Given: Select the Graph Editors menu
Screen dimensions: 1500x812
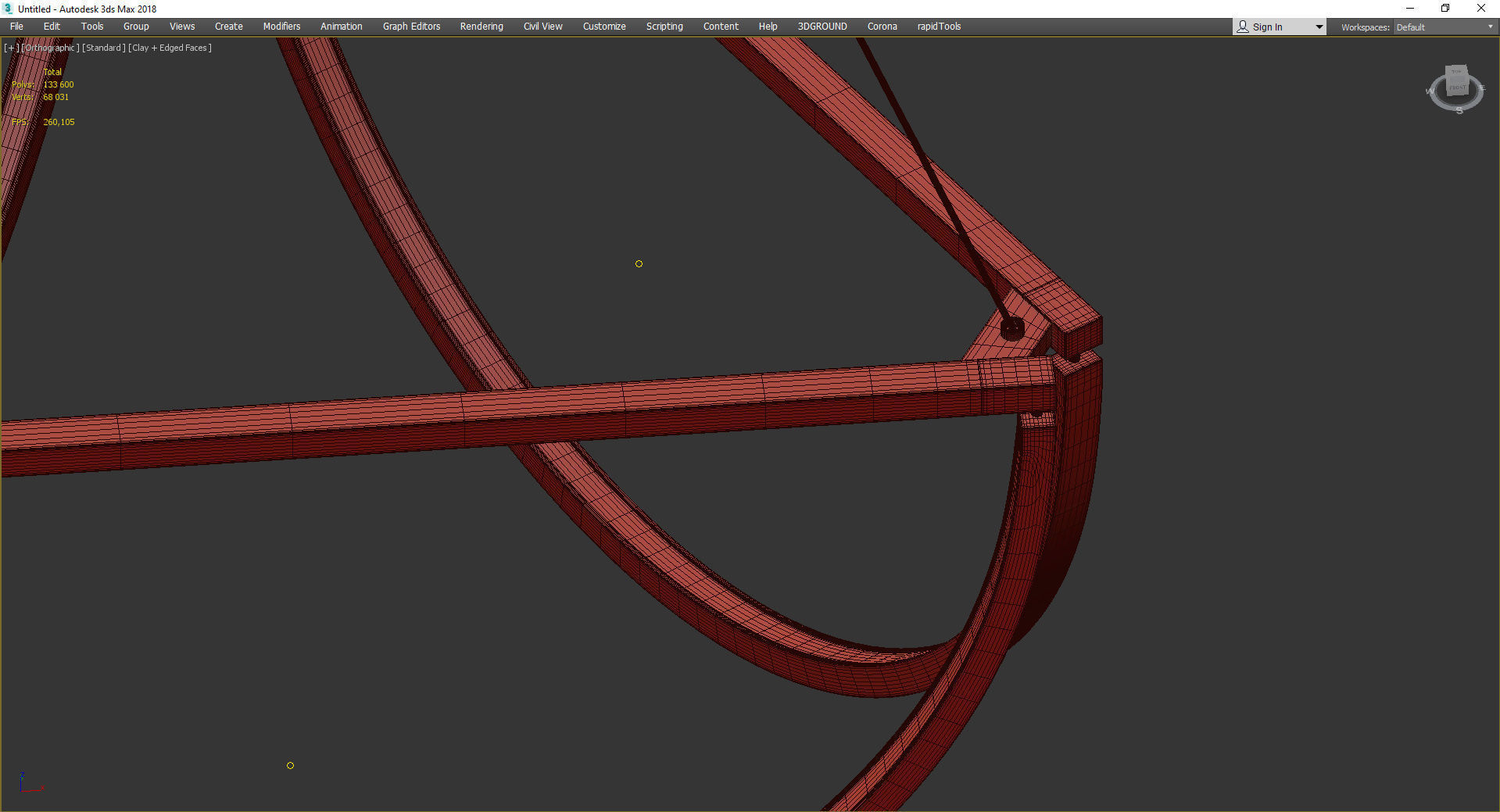Looking at the screenshot, I should click(x=411, y=27).
